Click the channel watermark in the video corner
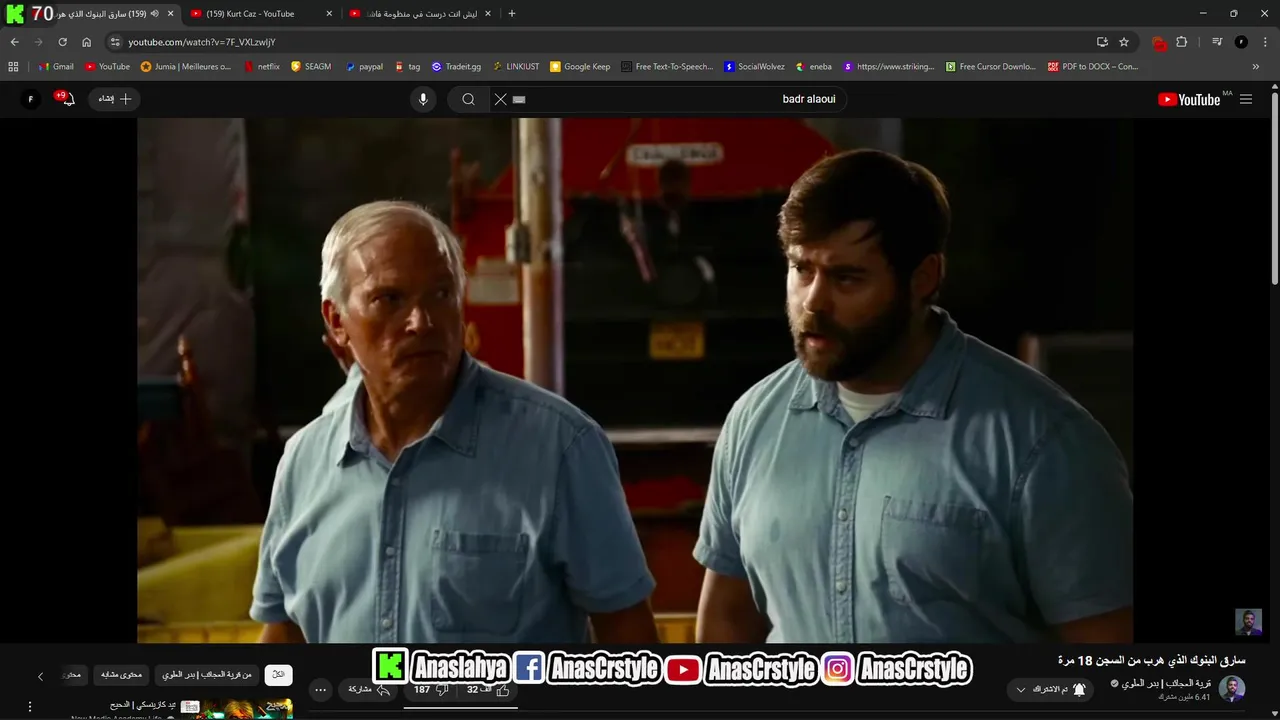The image size is (1280, 720). (1248, 622)
